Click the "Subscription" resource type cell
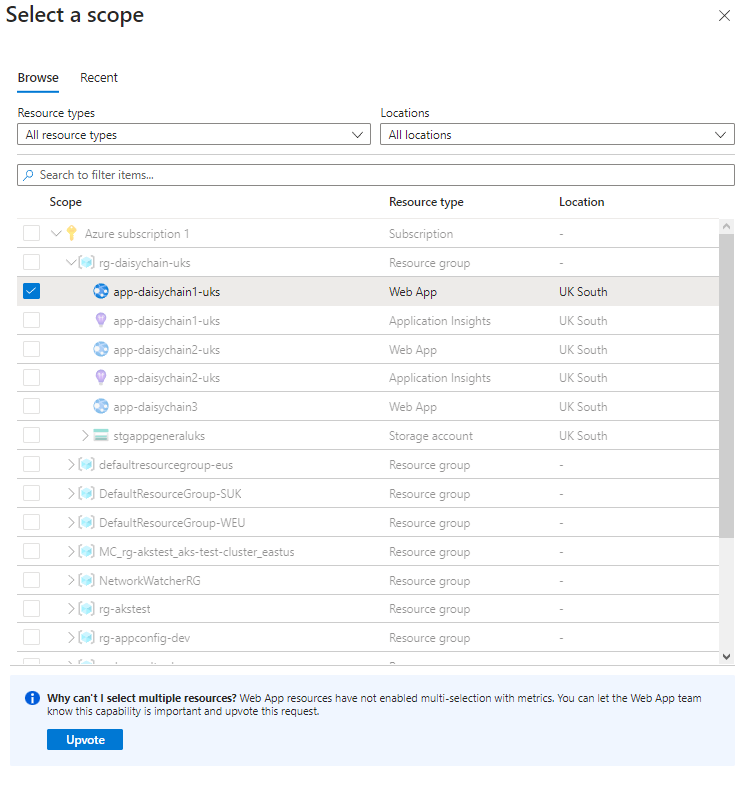The image size is (745, 785). coord(421,234)
